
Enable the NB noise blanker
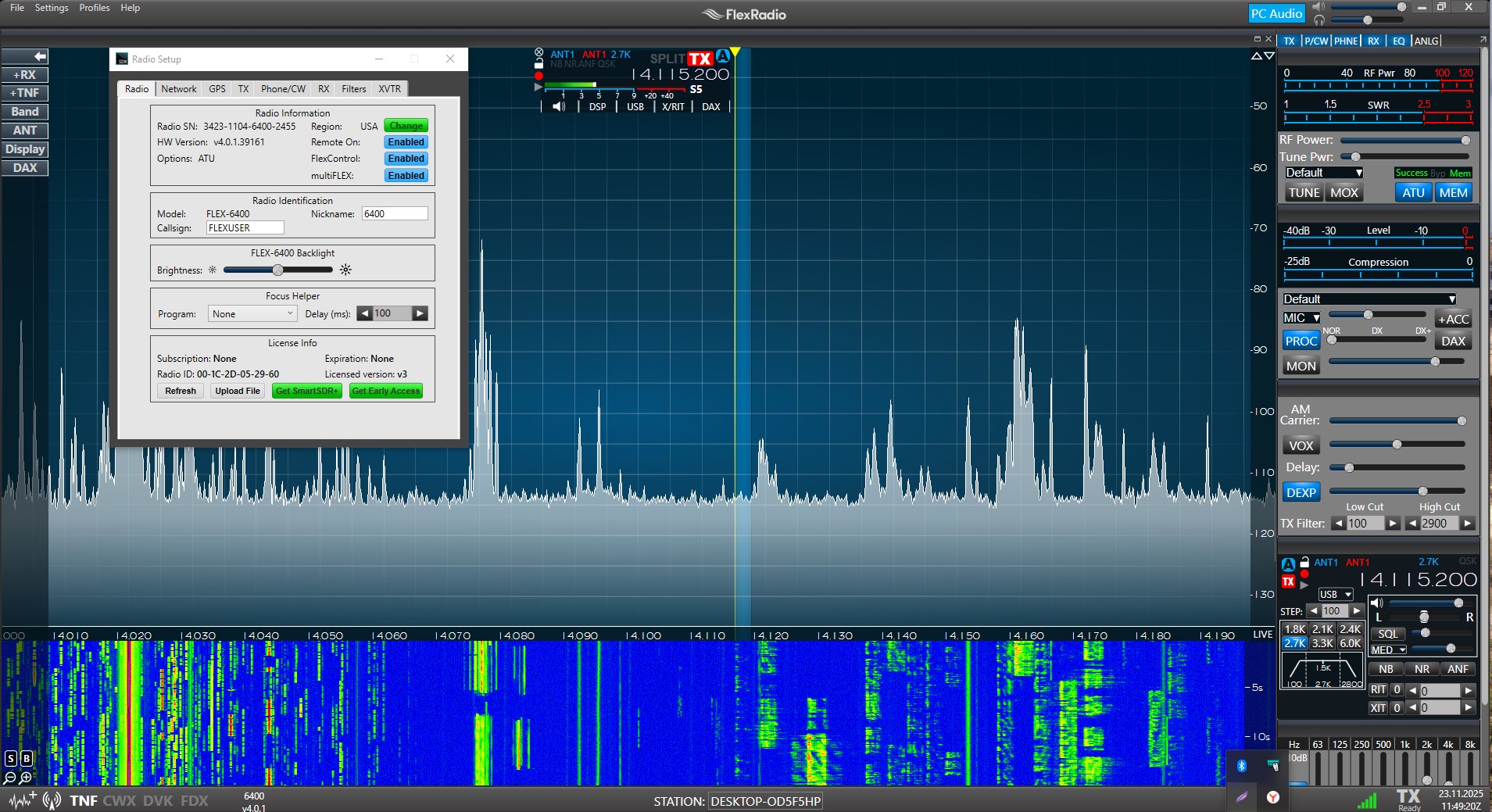click(x=1386, y=669)
